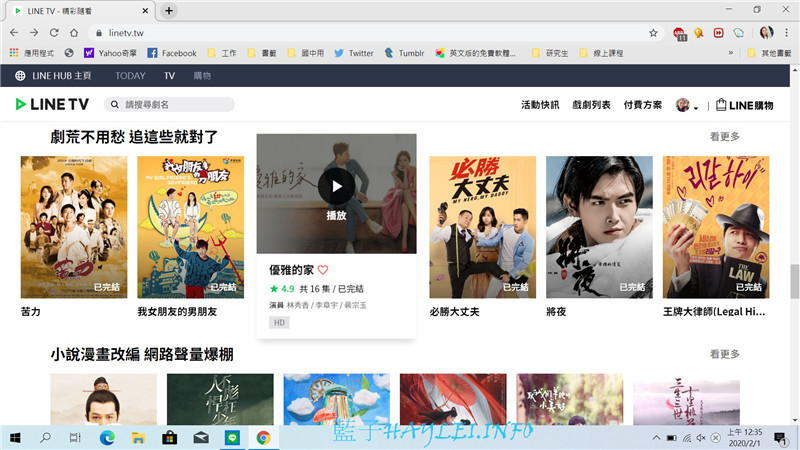This screenshot has height=450, width=800.
Task: Open the 王牌大律師 poster
Action: (x=716, y=227)
